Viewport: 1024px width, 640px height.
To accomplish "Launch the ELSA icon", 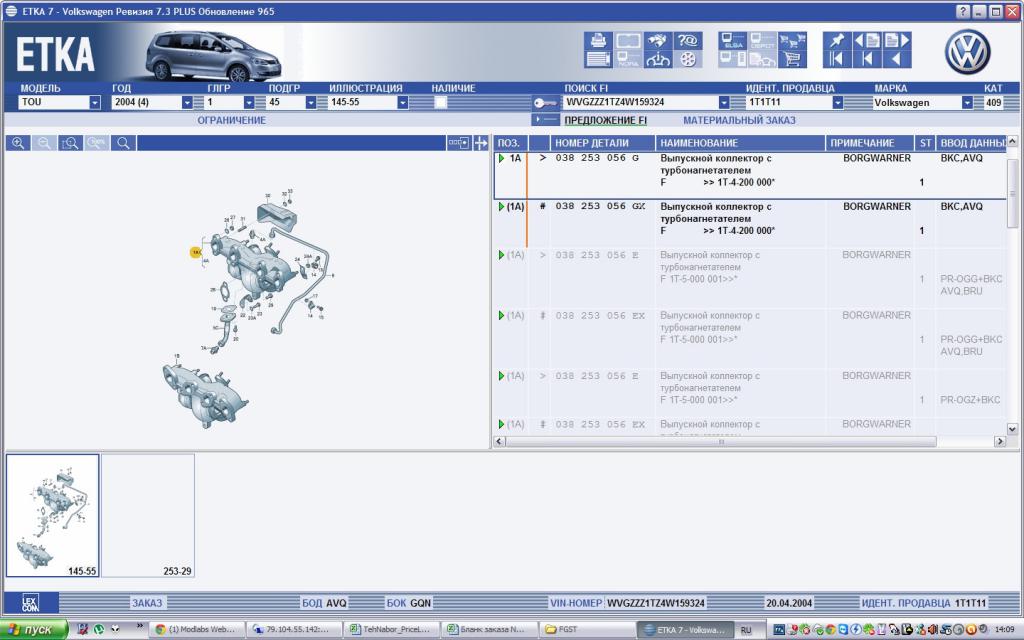I will pos(732,40).
